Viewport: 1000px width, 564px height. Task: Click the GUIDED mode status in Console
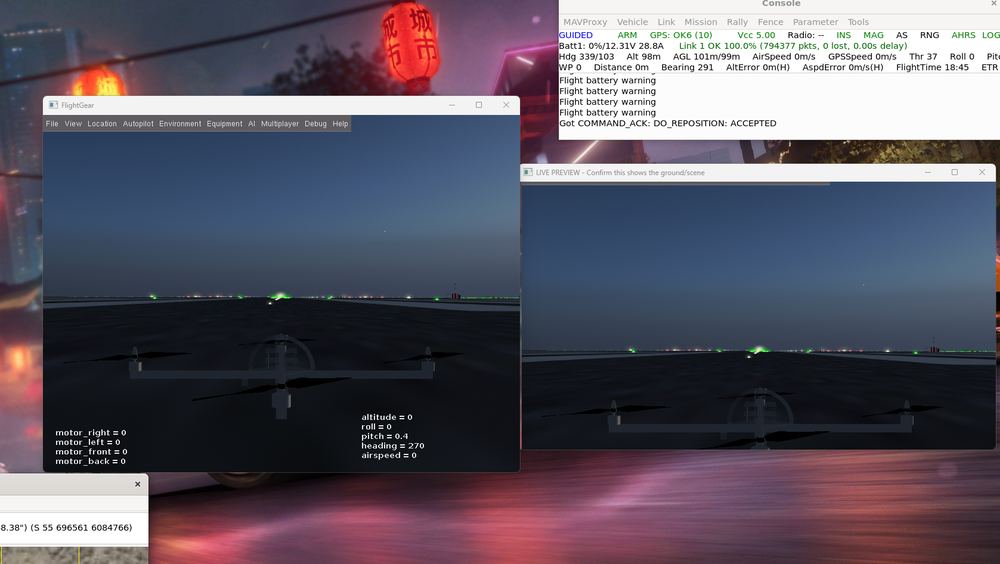[x=575, y=35]
